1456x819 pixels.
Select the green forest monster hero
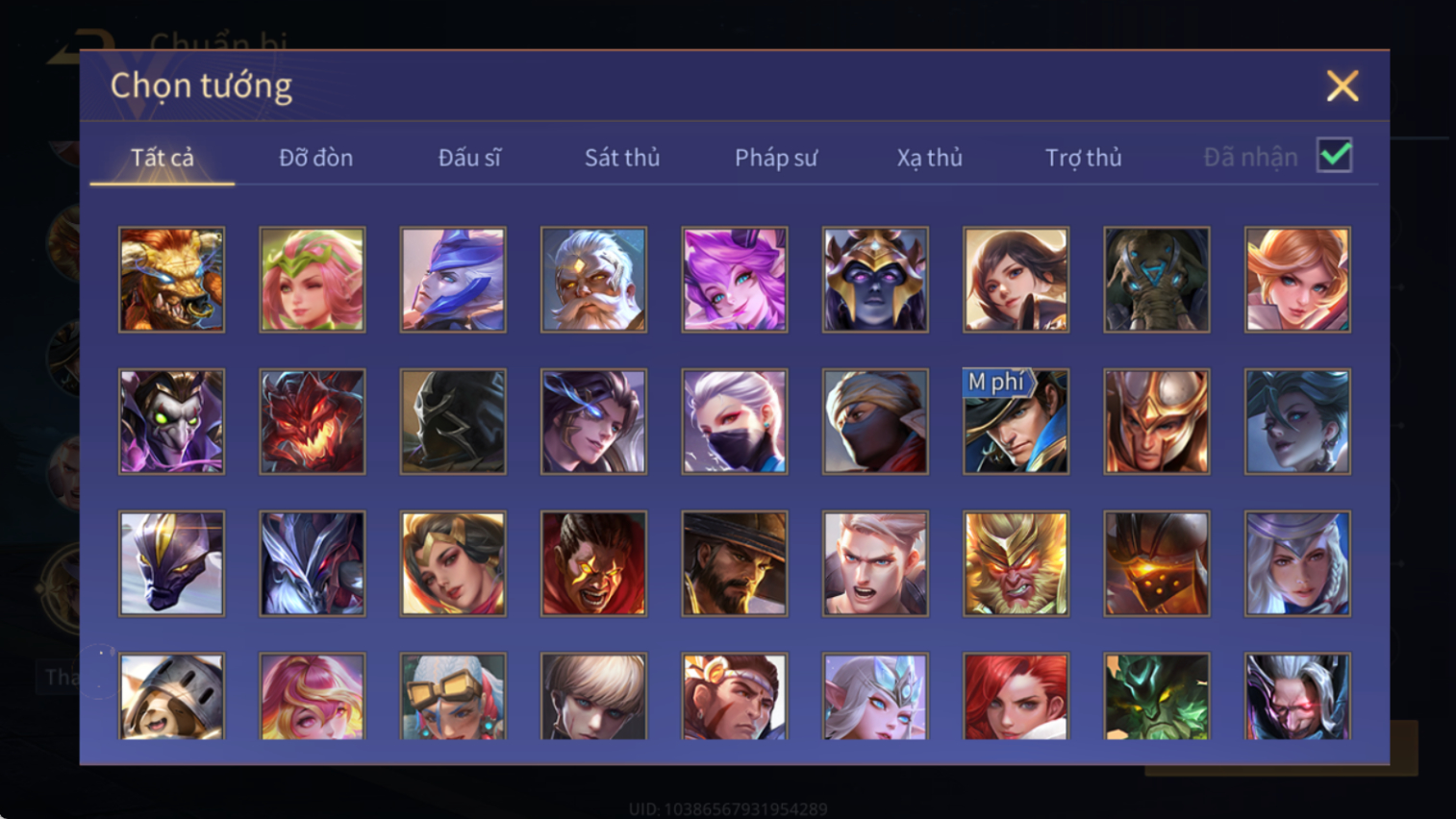coord(1156,696)
